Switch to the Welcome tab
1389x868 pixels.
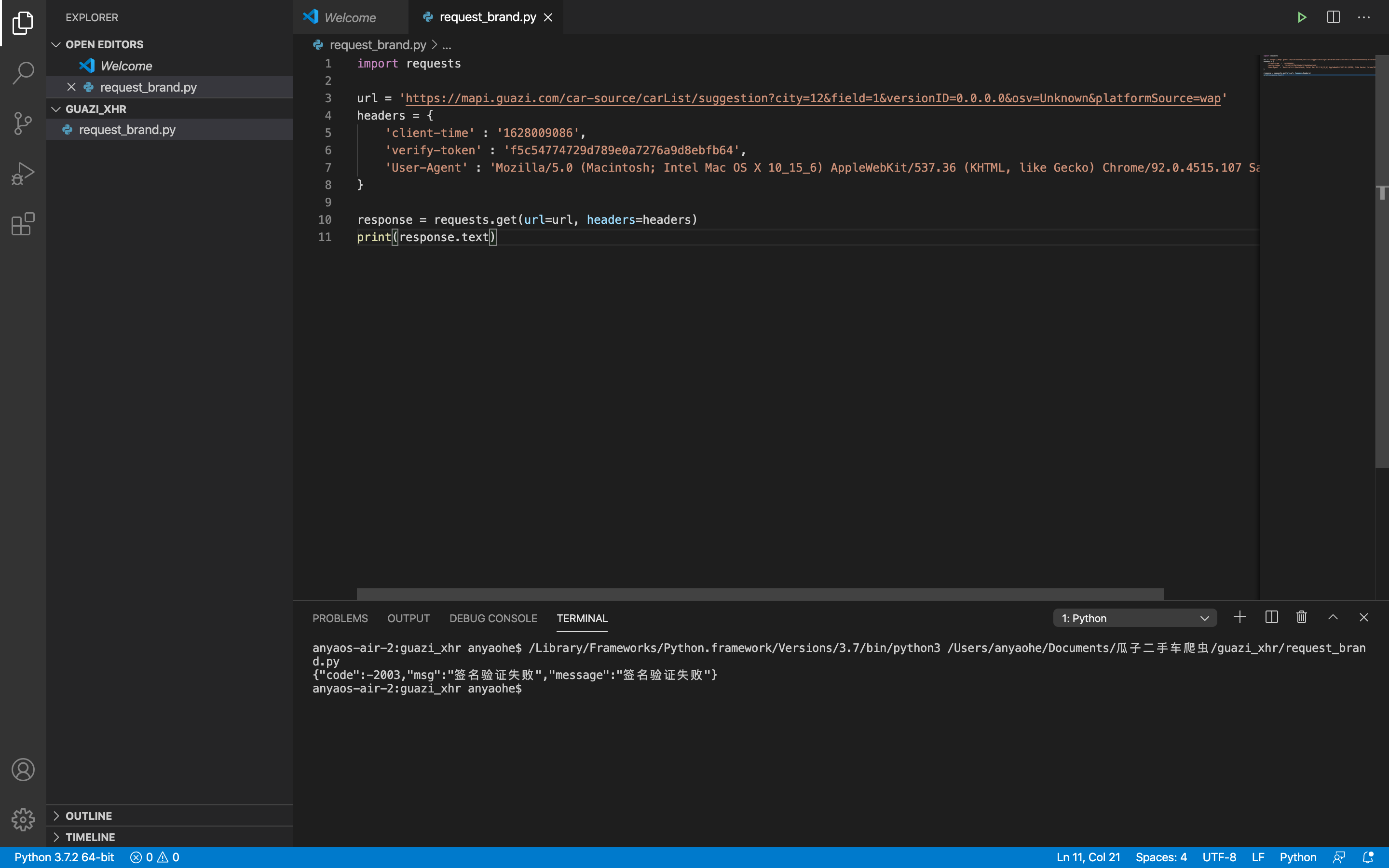tap(351, 17)
